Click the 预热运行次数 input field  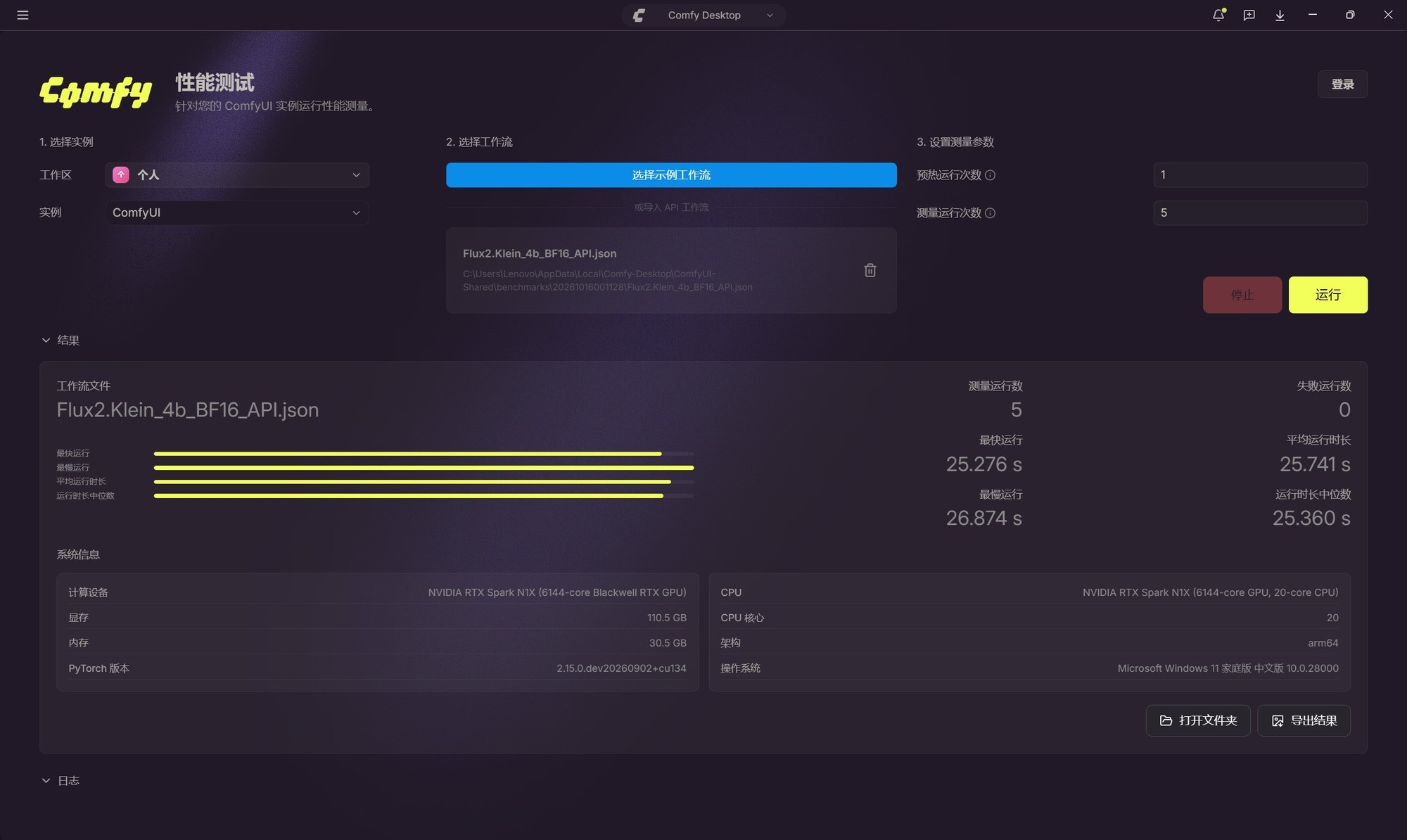[x=1260, y=175]
